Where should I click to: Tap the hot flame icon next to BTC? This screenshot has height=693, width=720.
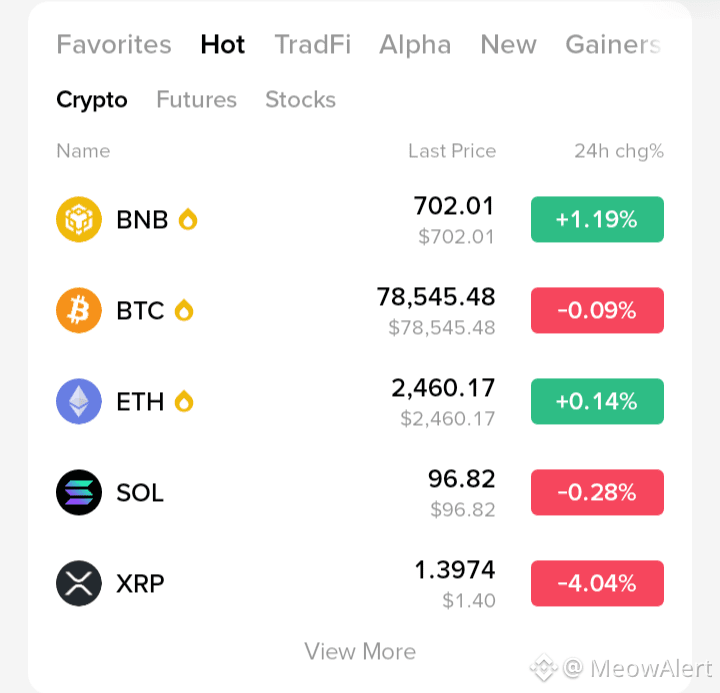pos(184,310)
